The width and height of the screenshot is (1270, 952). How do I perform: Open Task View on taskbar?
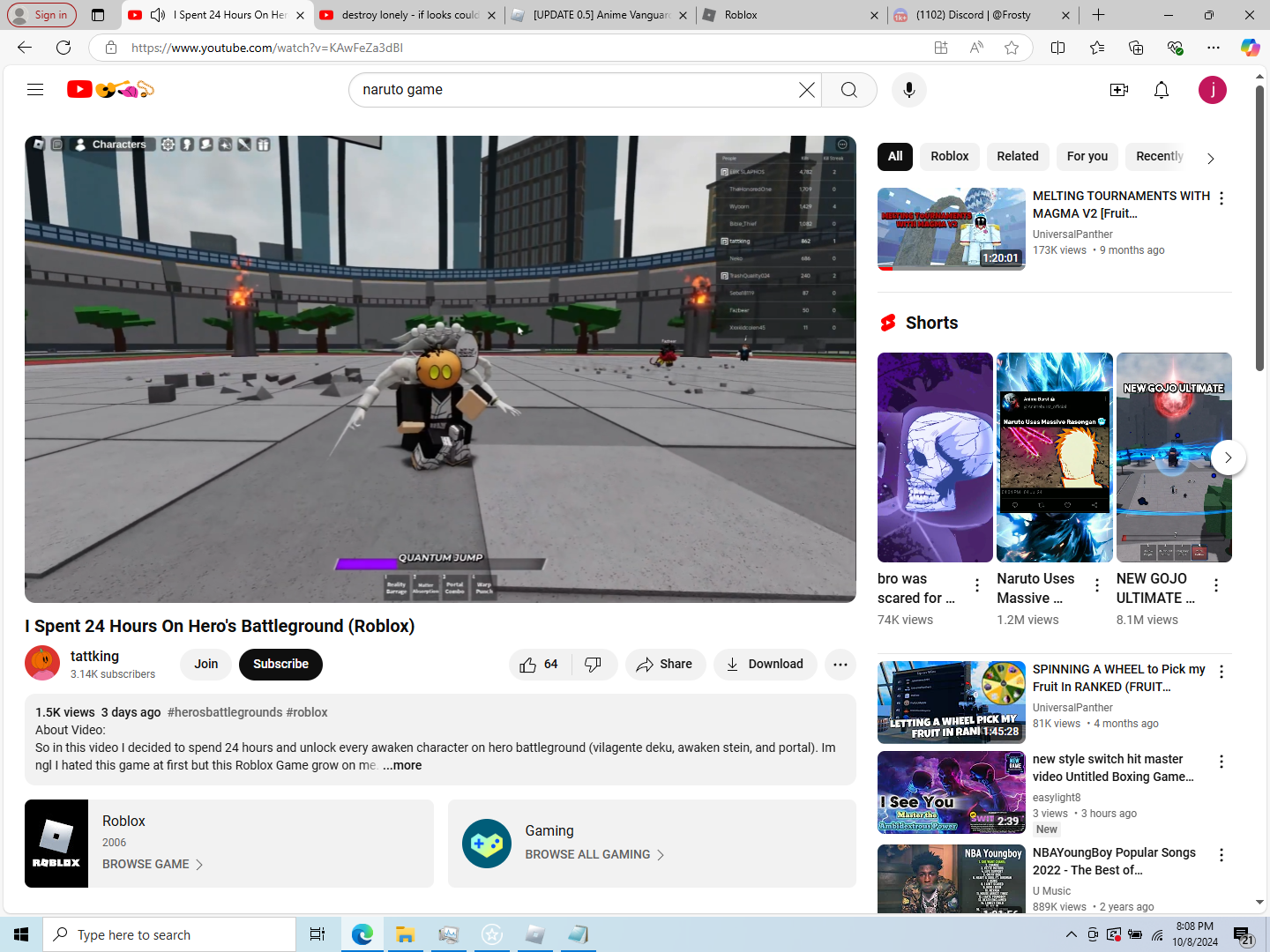coord(317,934)
